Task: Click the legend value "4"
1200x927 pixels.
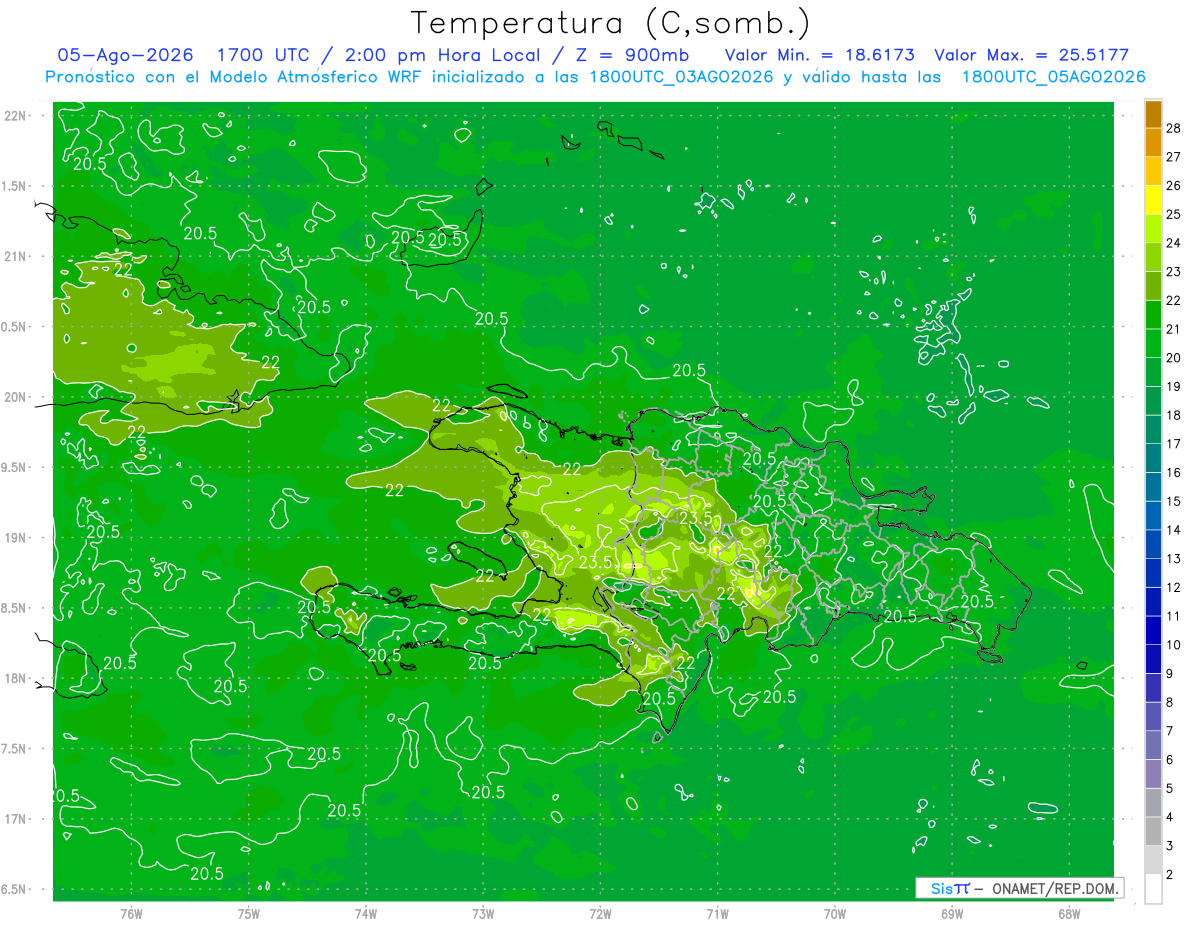Action: pos(1170,817)
